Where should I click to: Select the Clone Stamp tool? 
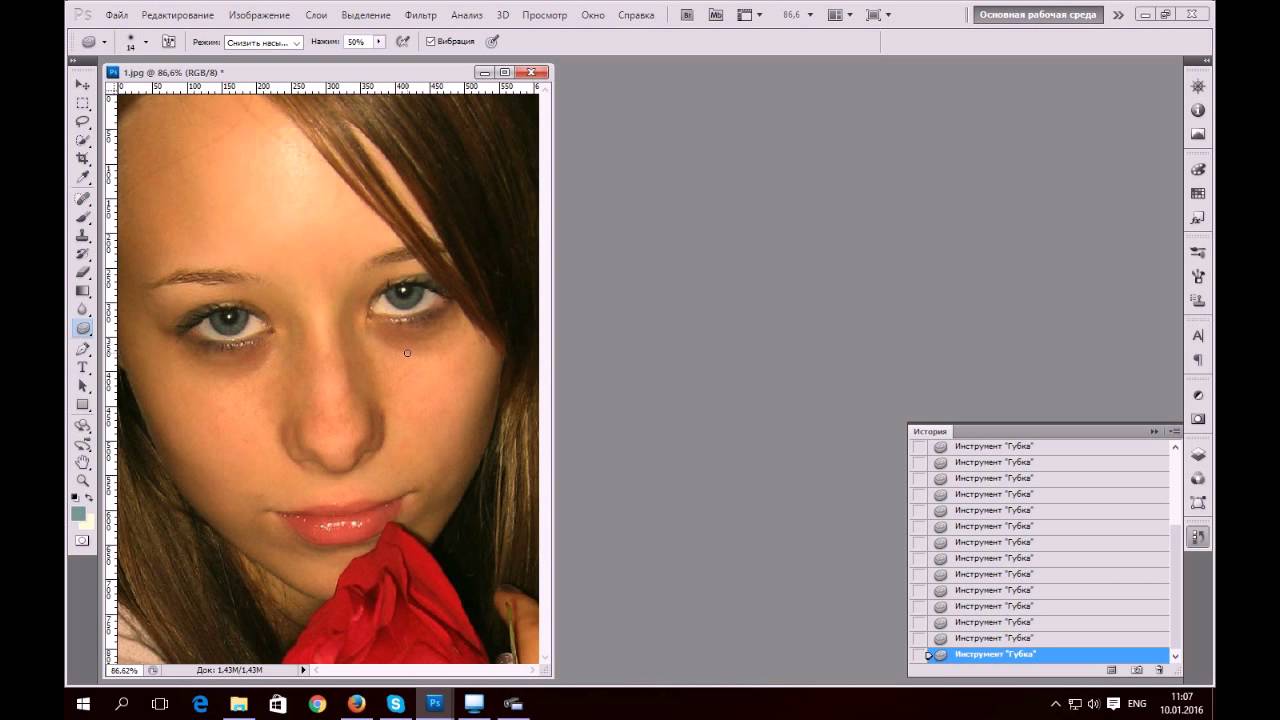coord(83,236)
